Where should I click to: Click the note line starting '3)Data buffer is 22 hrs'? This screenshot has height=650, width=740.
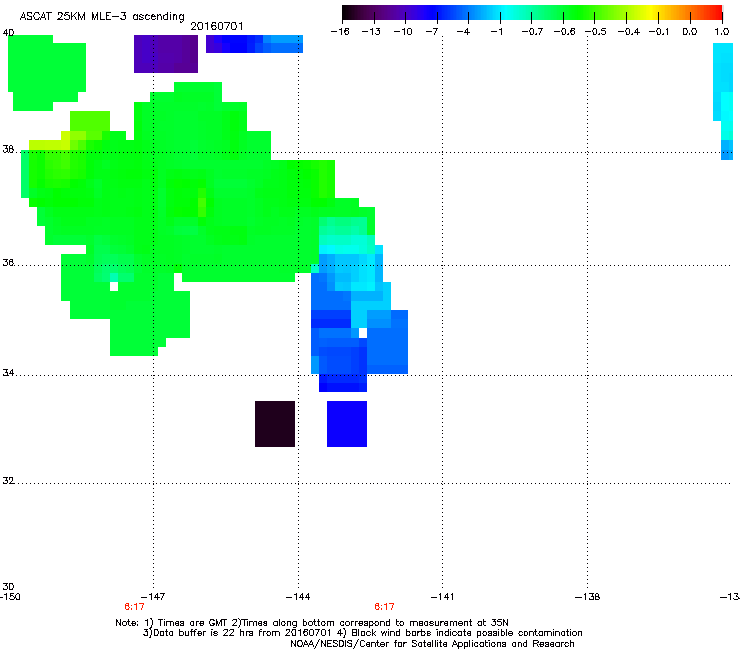coord(362,633)
